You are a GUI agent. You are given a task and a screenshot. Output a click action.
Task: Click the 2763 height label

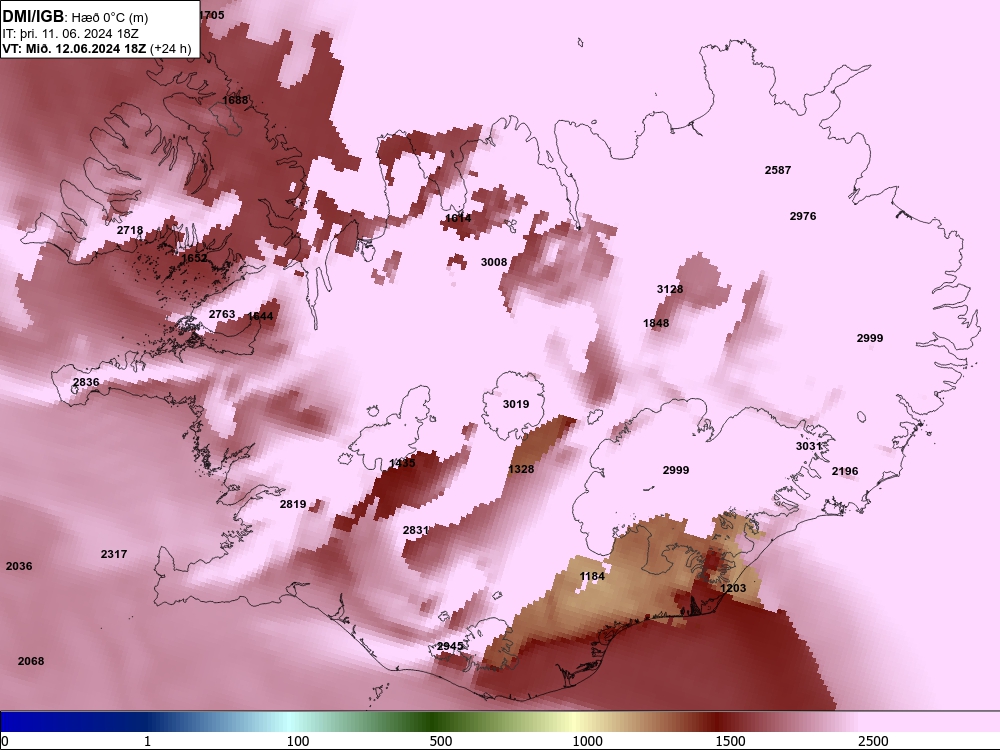point(222,314)
